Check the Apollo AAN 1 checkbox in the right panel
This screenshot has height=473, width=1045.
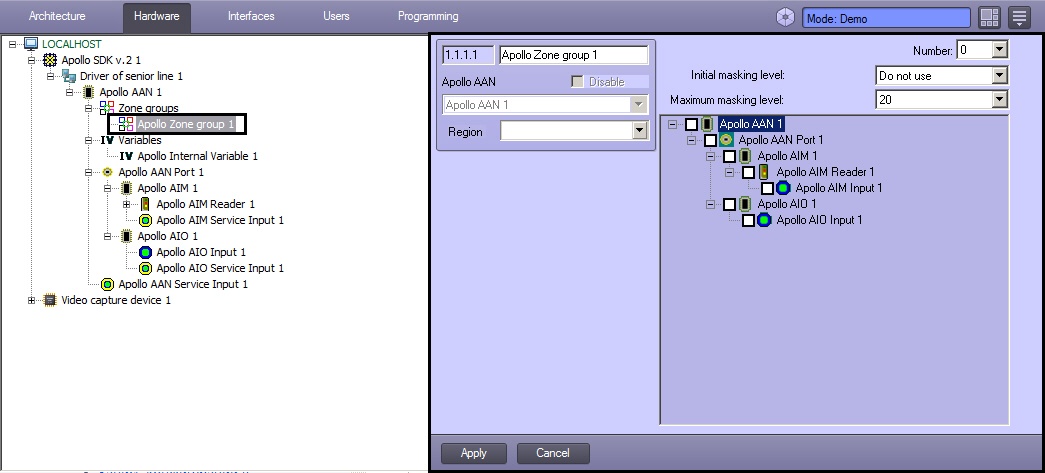click(x=692, y=124)
